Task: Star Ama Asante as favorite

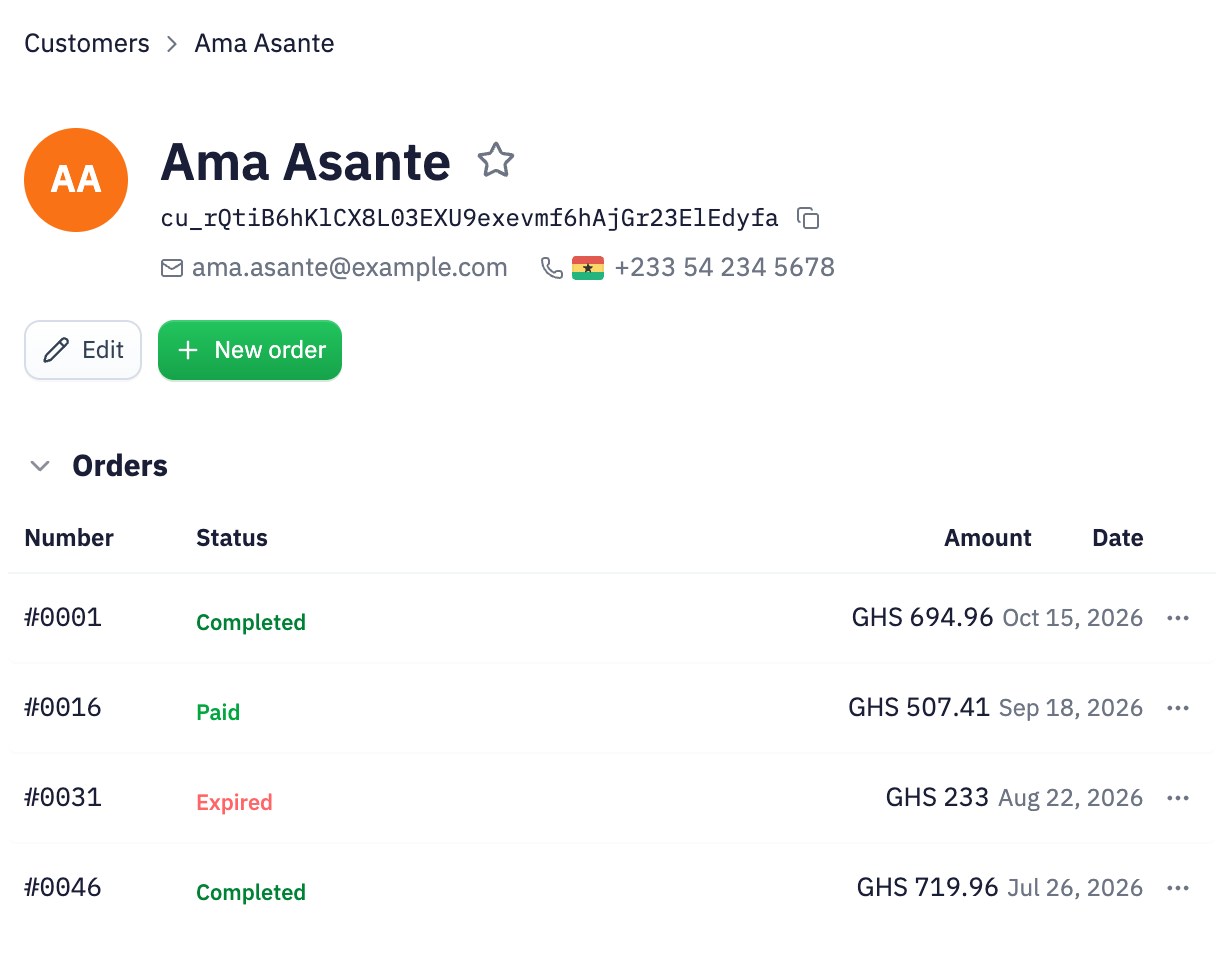Action: pos(495,160)
